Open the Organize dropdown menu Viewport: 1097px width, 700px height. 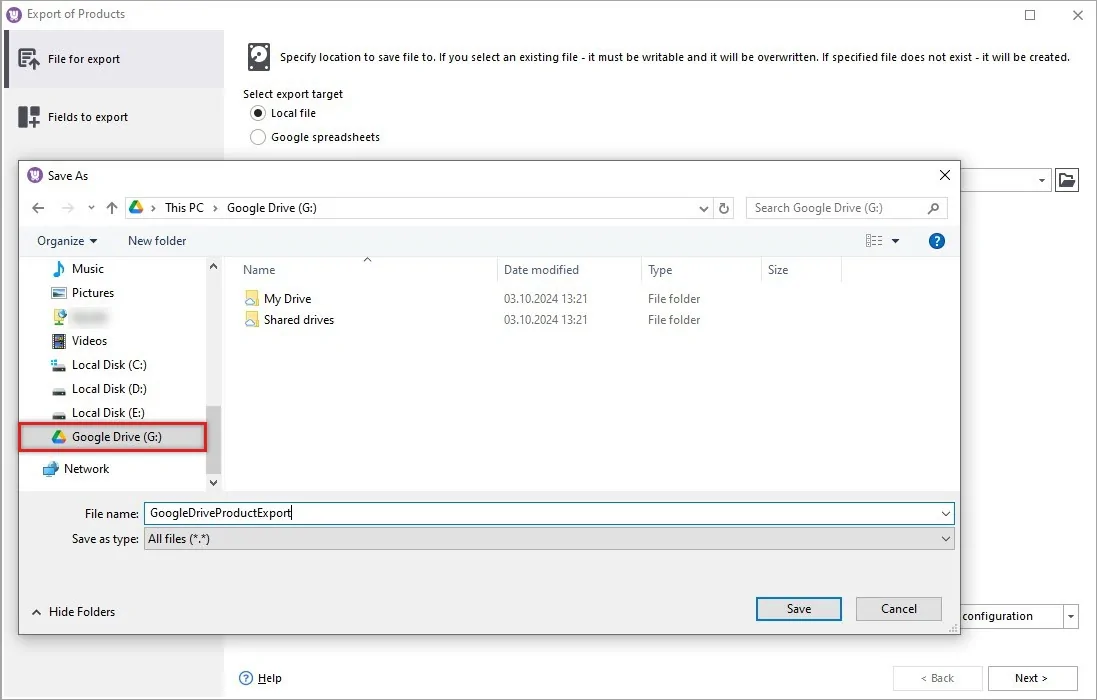point(66,240)
